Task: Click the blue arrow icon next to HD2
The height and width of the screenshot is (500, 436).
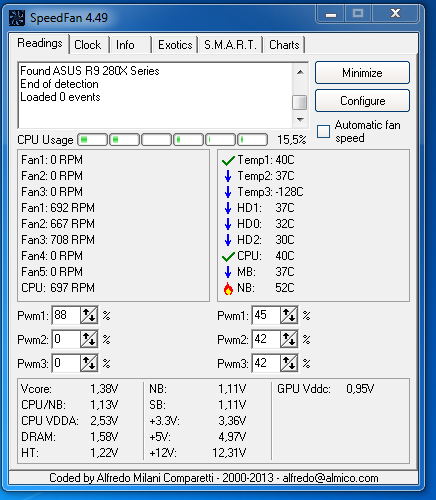Action: pyautogui.click(x=228, y=240)
